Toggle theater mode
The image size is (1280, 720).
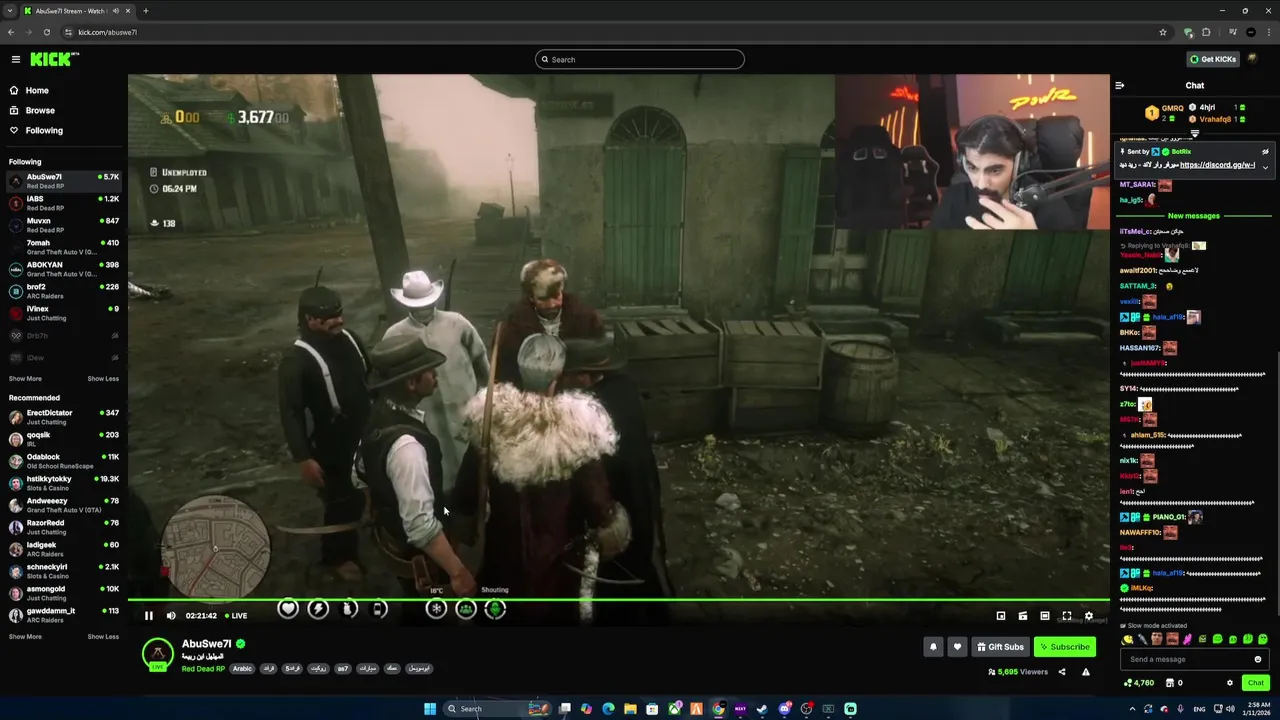(x=1045, y=616)
